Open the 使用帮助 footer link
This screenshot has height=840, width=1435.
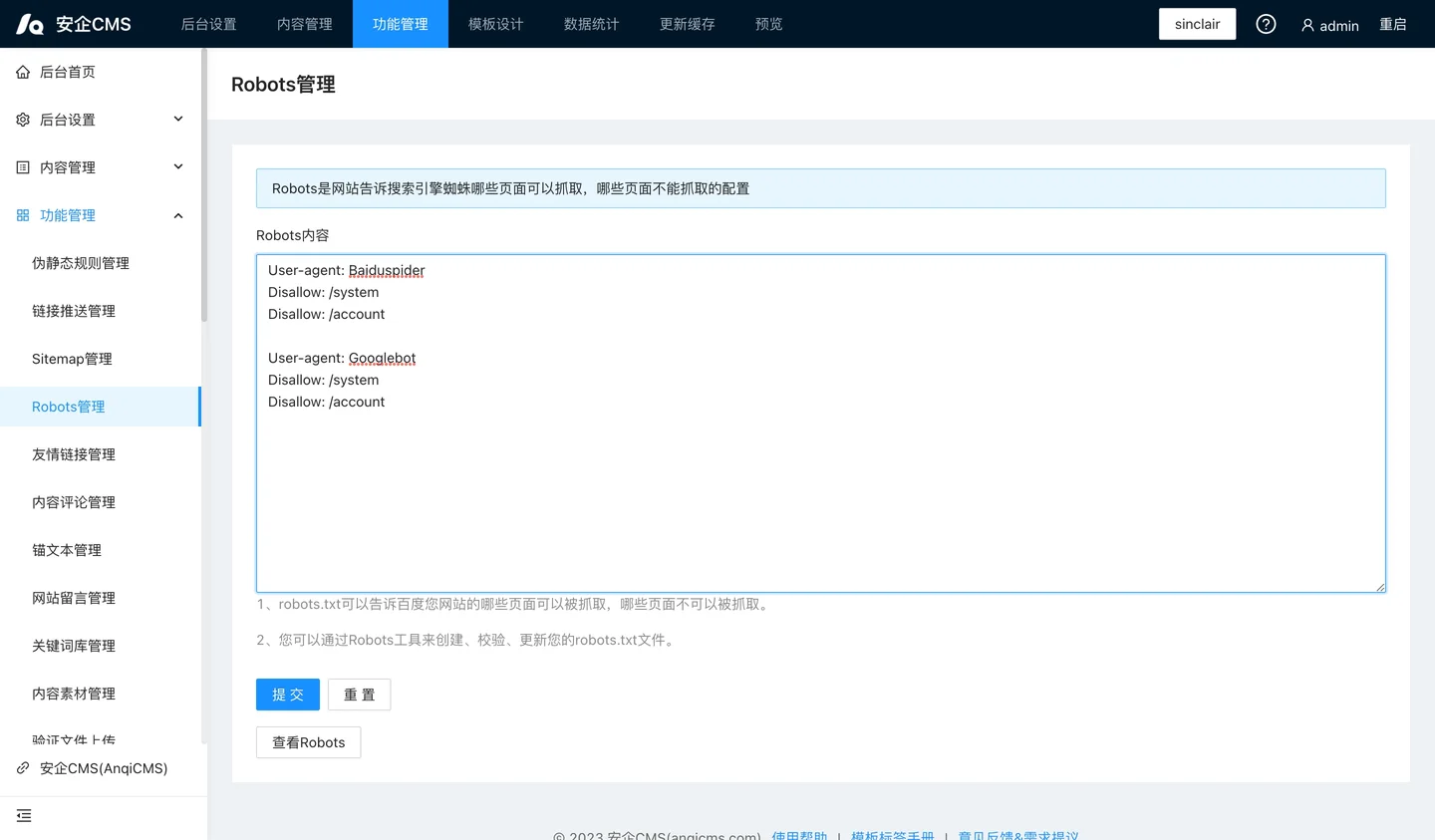pyautogui.click(x=799, y=835)
